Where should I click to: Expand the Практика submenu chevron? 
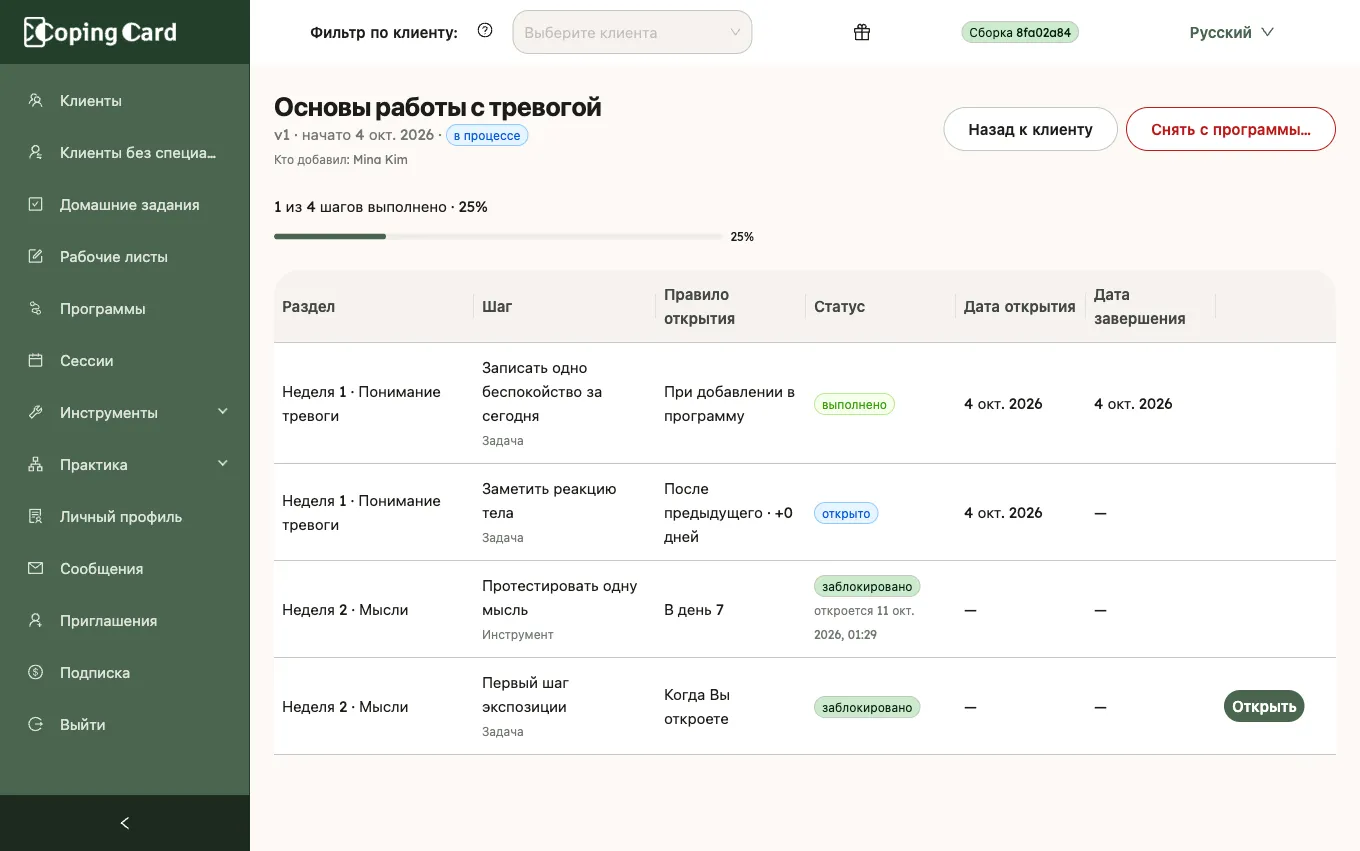click(x=223, y=463)
